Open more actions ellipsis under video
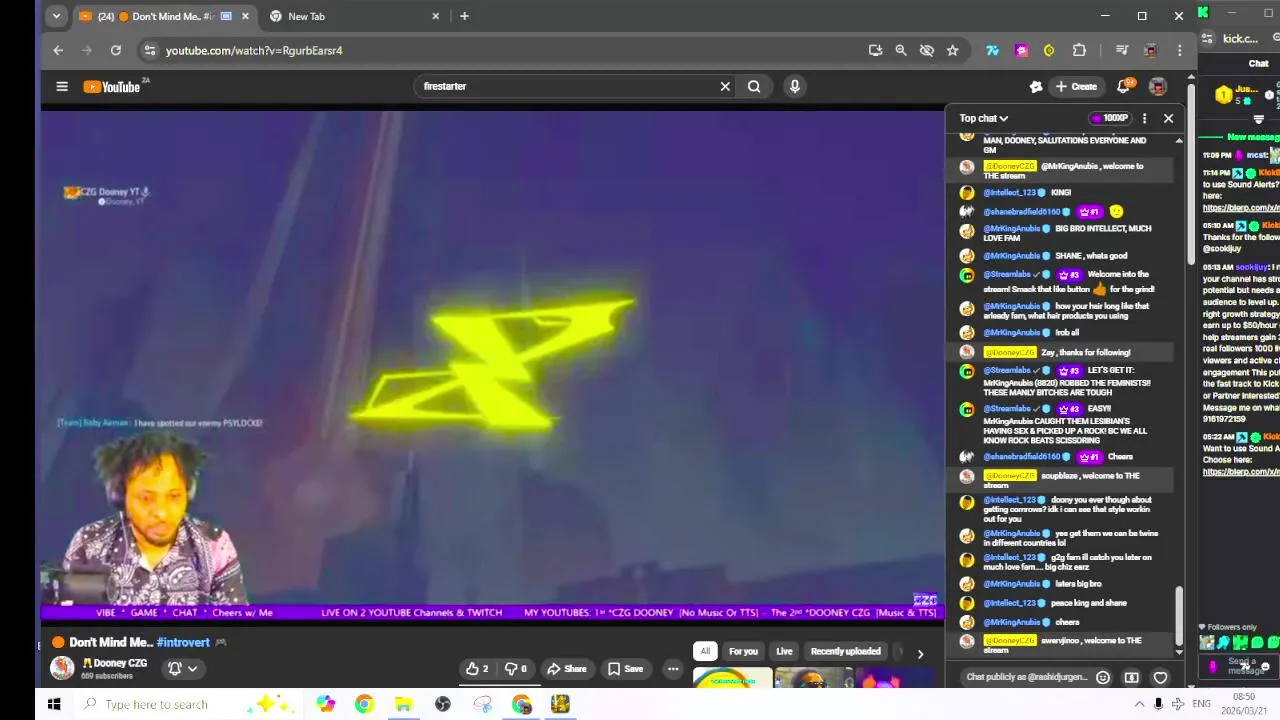 (x=673, y=669)
